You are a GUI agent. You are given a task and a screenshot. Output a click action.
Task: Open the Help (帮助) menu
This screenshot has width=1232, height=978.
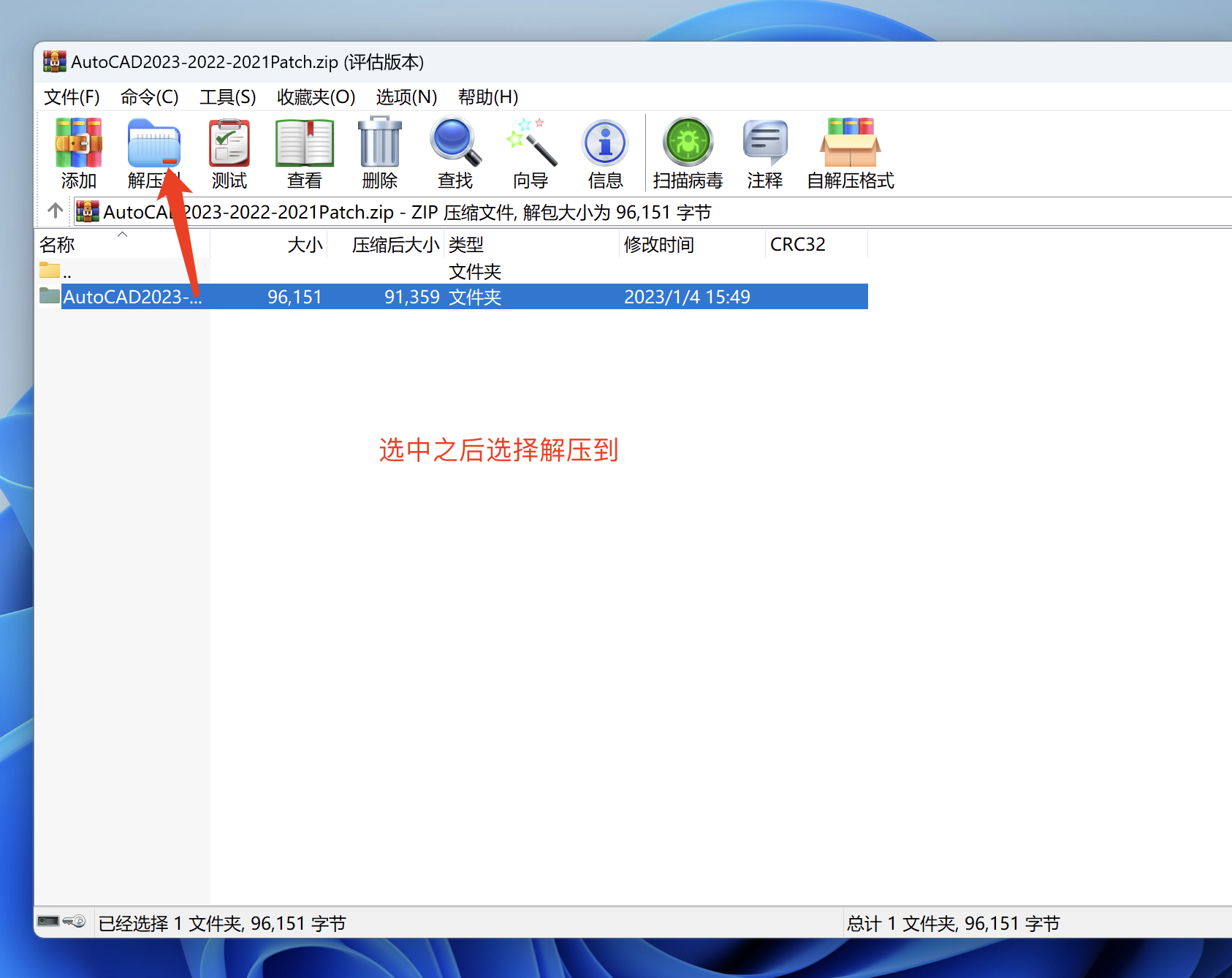click(488, 97)
